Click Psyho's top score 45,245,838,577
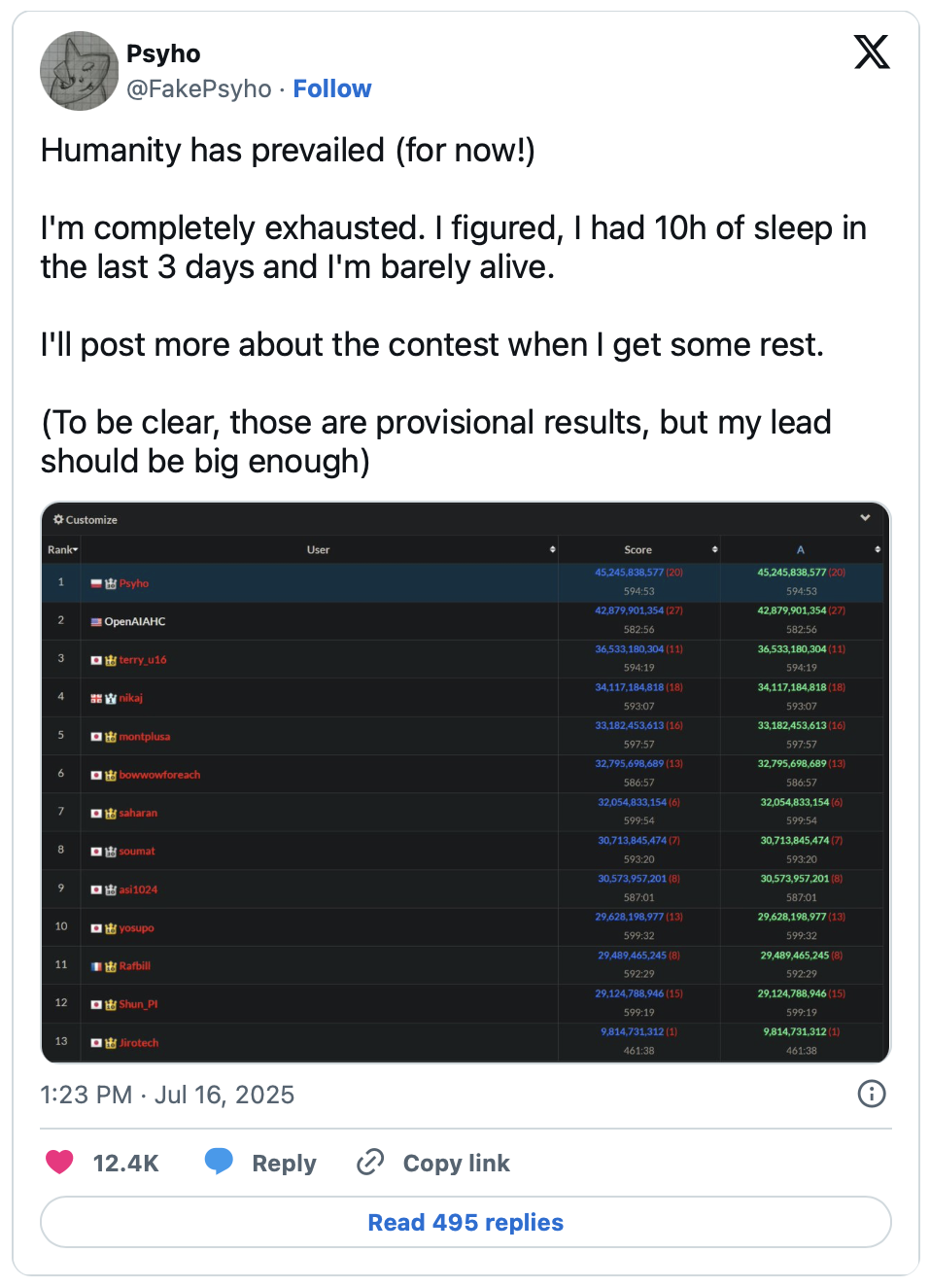Screen dimensions: 930x1288 click(x=629, y=573)
